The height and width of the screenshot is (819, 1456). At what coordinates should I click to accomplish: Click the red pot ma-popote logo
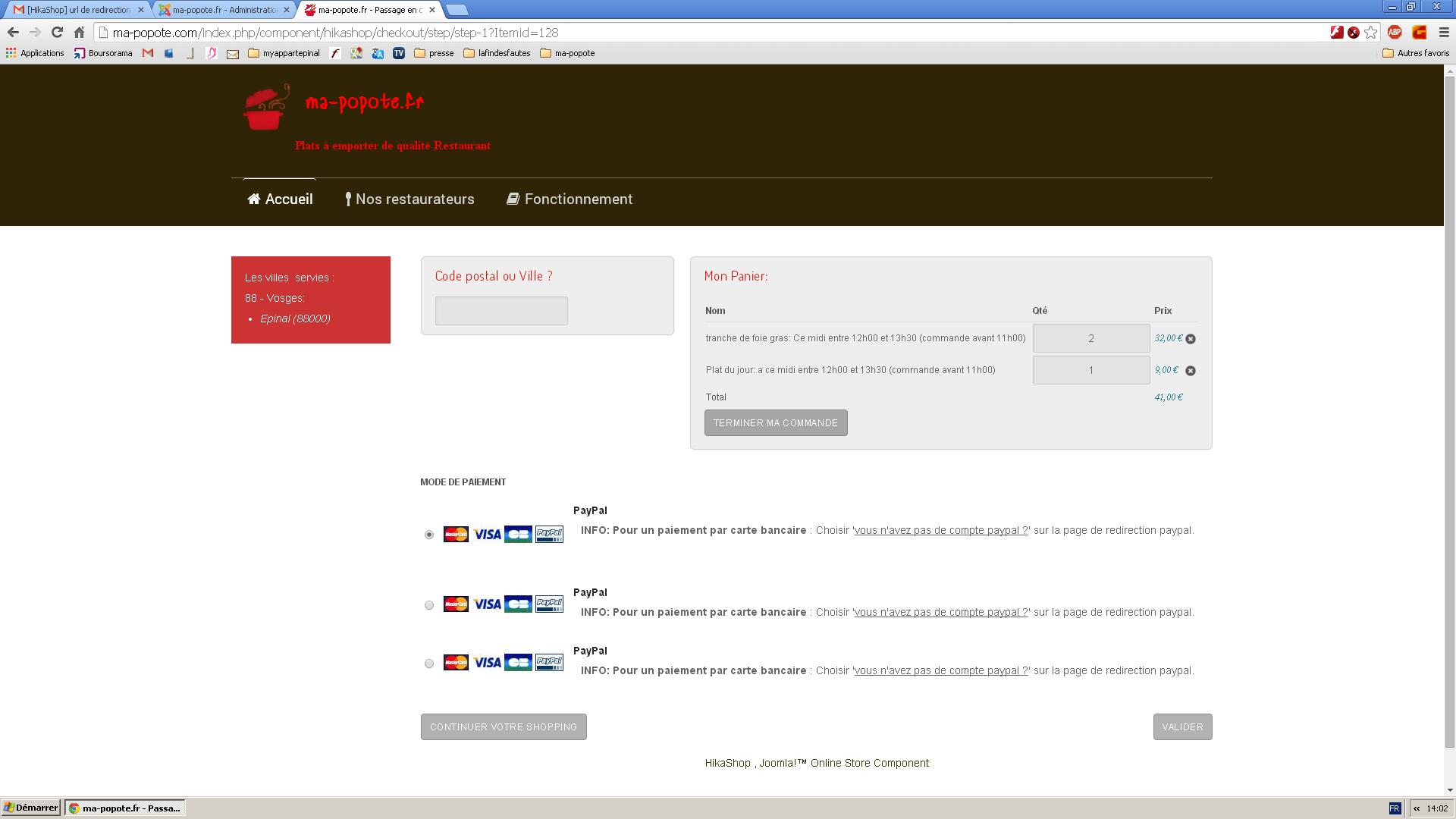pyautogui.click(x=266, y=108)
